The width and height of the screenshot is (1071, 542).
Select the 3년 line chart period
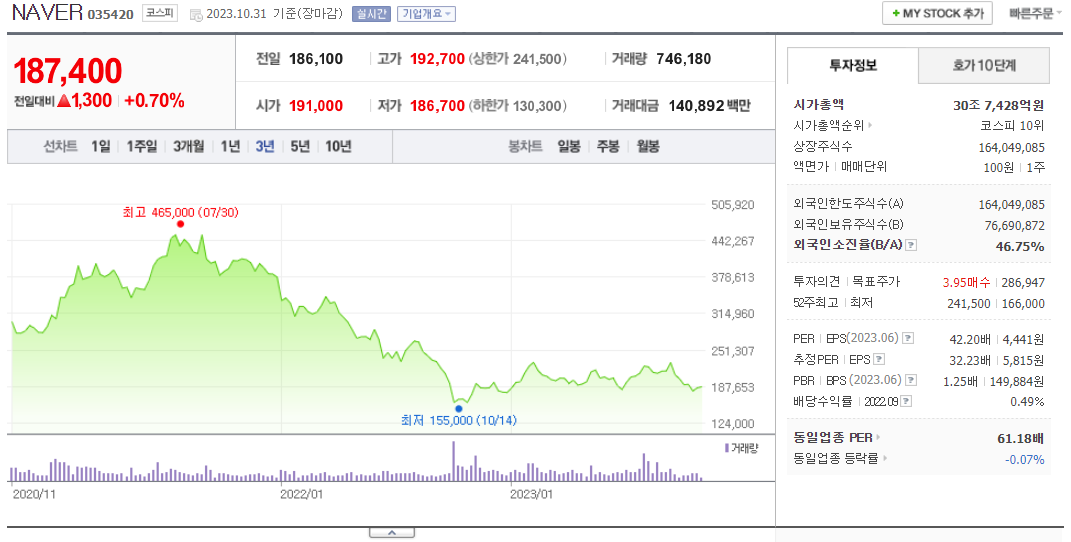click(x=265, y=146)
